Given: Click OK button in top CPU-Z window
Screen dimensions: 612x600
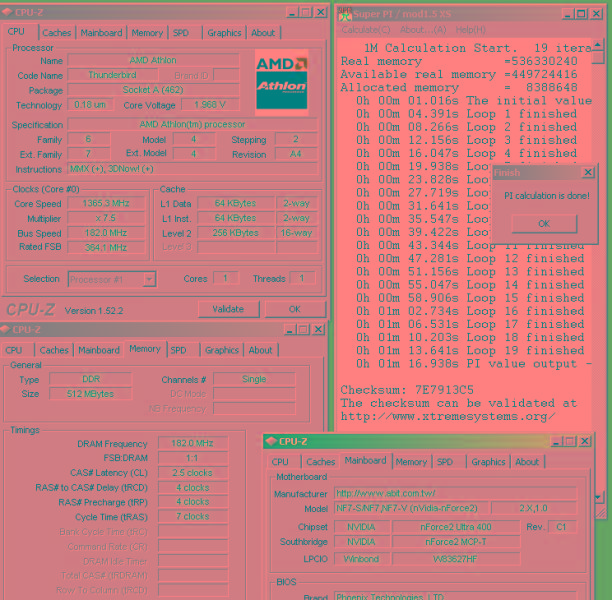Looking at the screenshot, I should 295,309.
